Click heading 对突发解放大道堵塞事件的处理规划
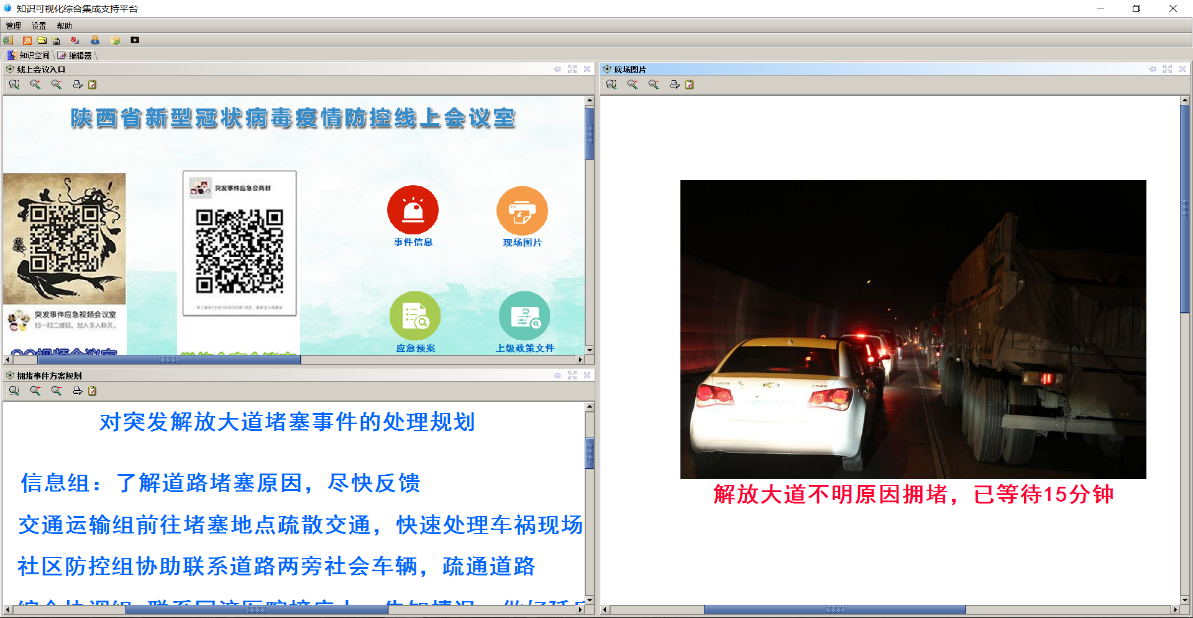 click(x=288, y=422)
